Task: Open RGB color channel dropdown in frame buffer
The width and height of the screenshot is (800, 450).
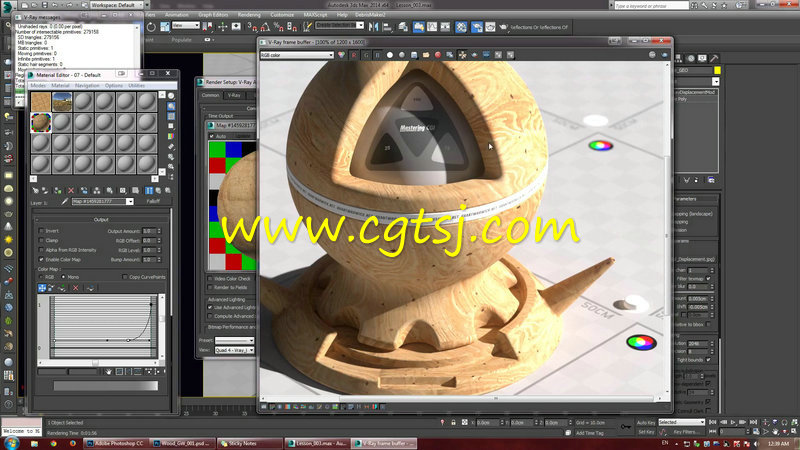Action: (297, 55)
